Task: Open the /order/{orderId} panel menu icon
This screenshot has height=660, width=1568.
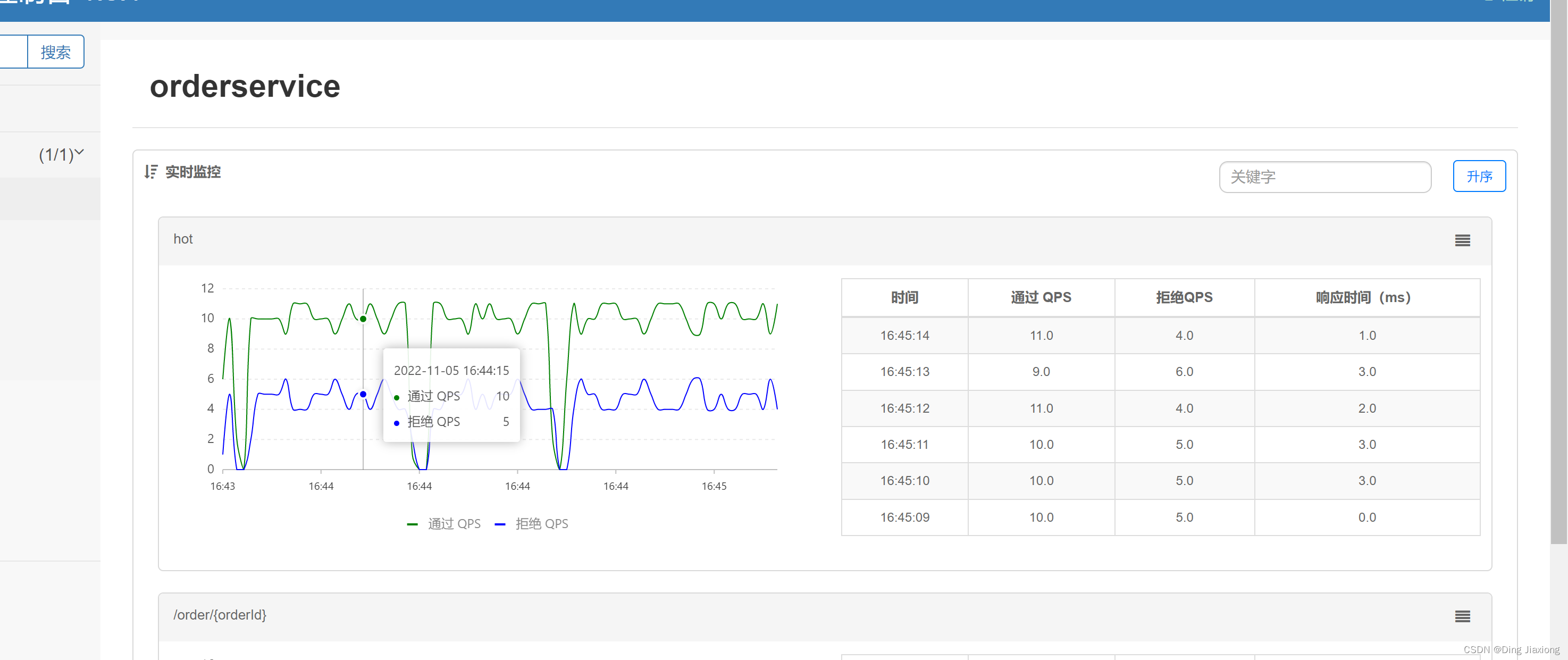Action: pyautogui.click(x=1462, y=616)
